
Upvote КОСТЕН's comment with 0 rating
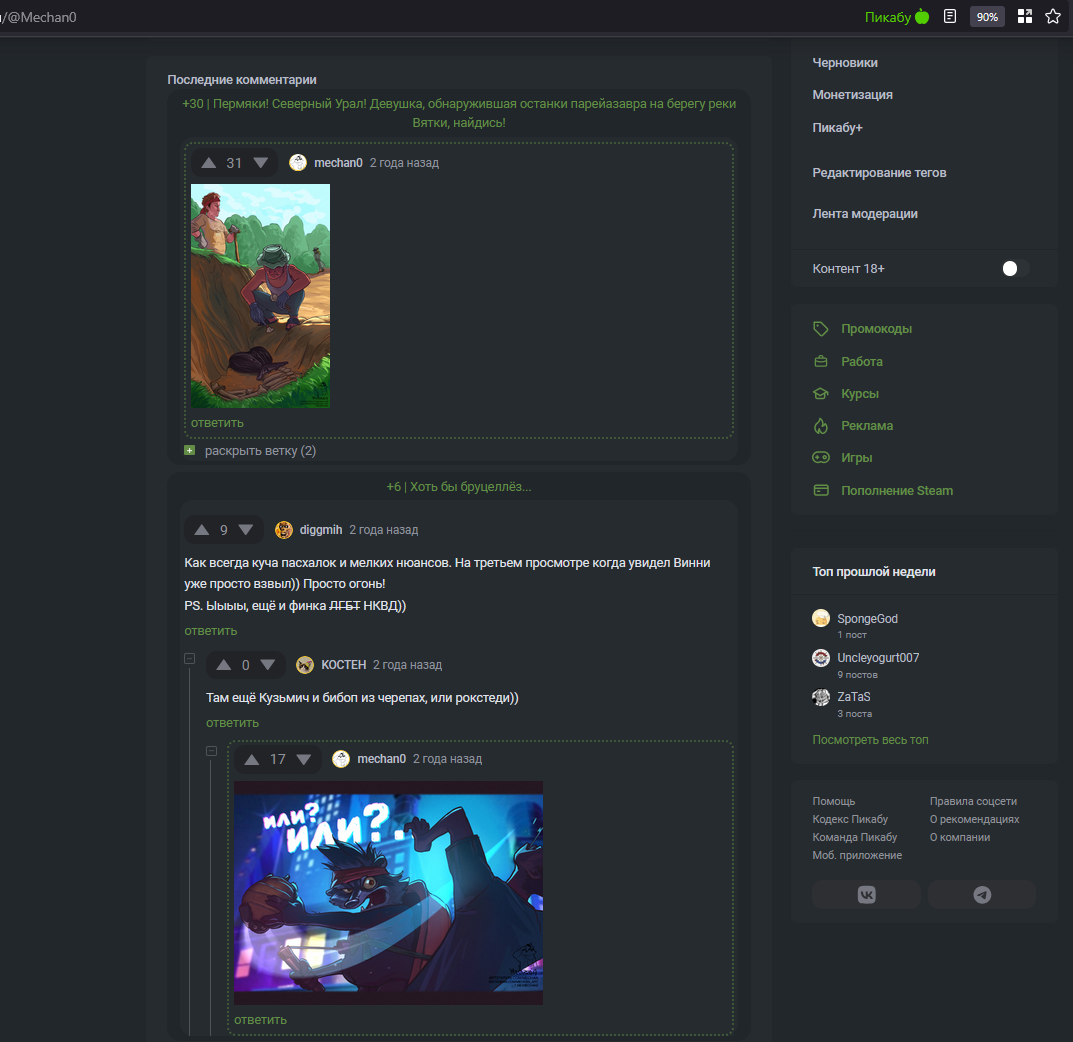pyautogui.click(x=224, y=664)
